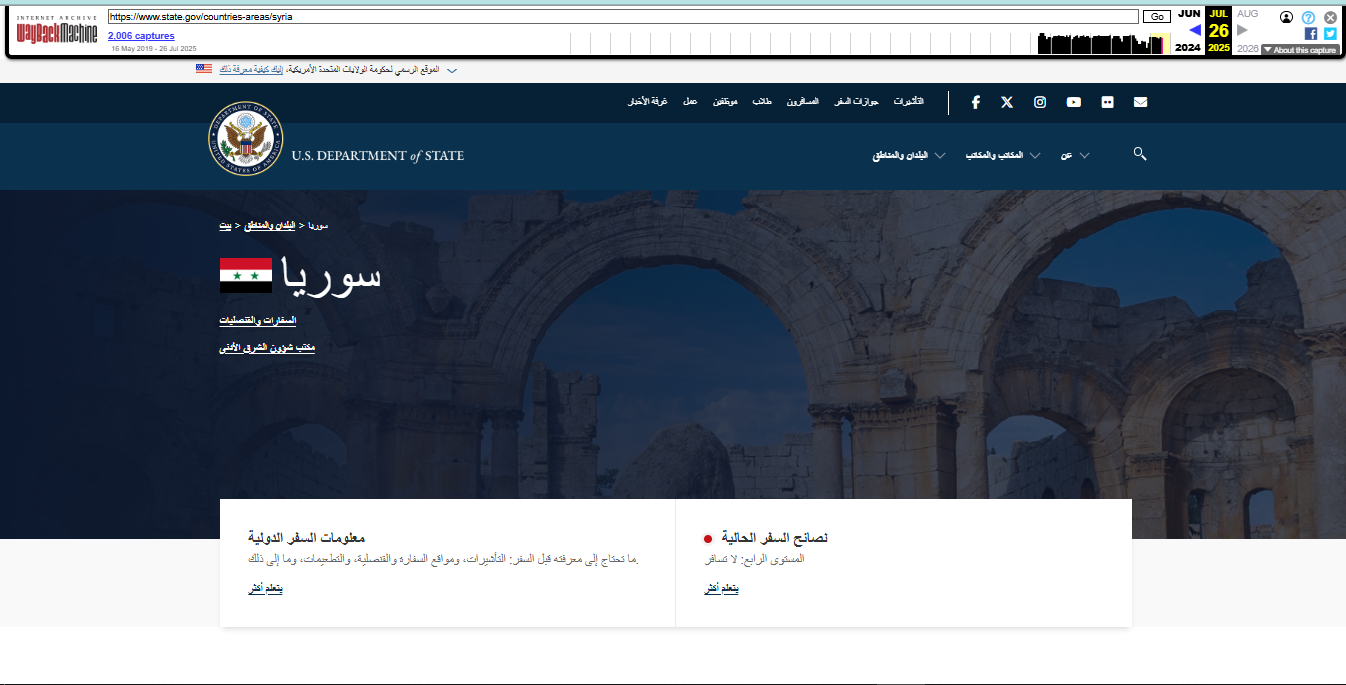Open the State Department Facebook page icon

pyautogui.click(x=975, y=102)
